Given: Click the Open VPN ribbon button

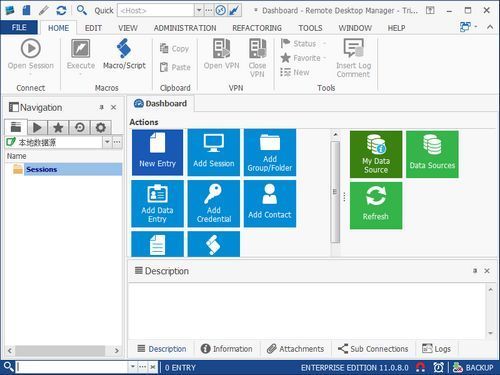Looking at the screenshot, I should [221, 54].
